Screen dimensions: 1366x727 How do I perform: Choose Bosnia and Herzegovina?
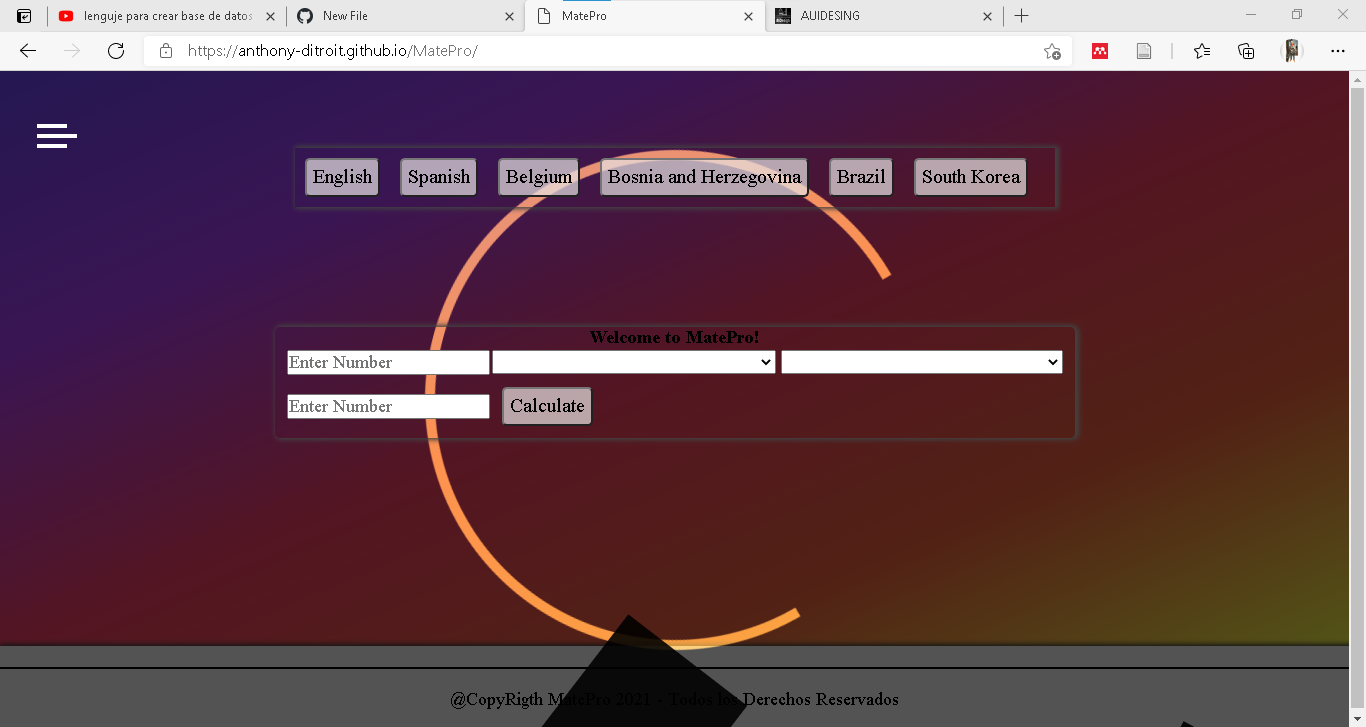703,176
